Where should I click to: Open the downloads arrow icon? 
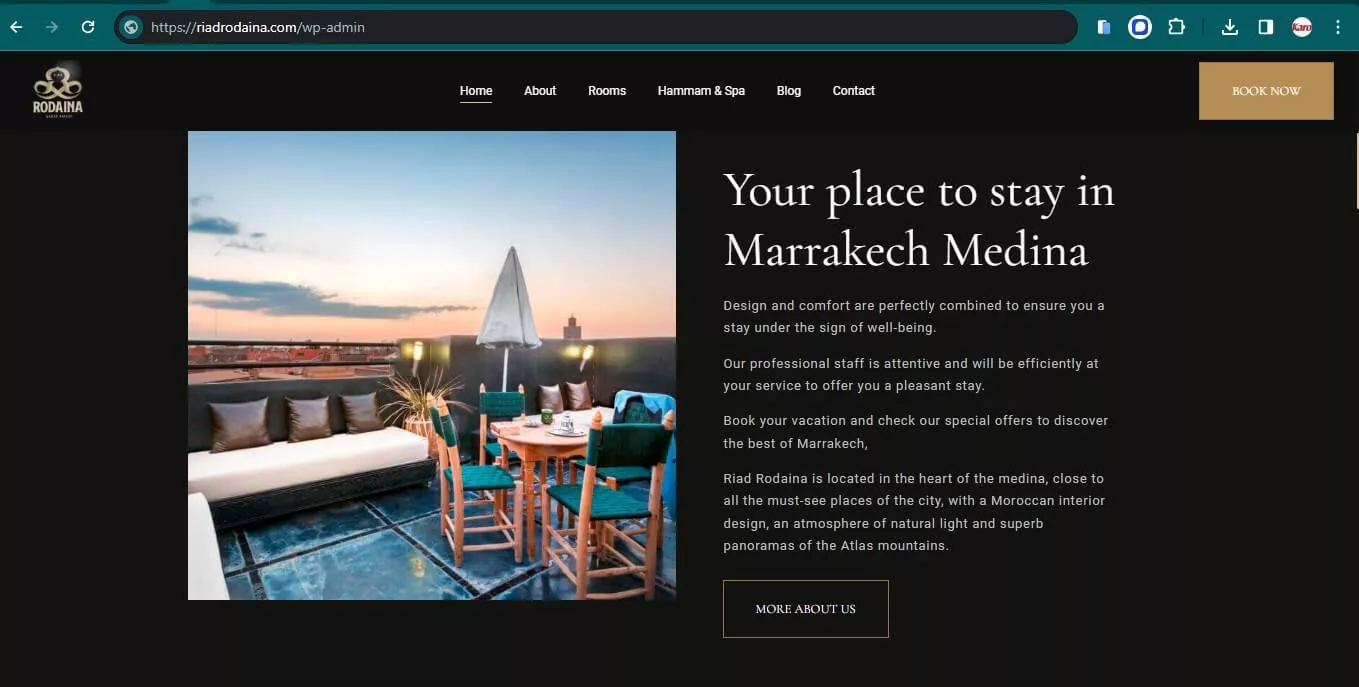click(1230, 27)
